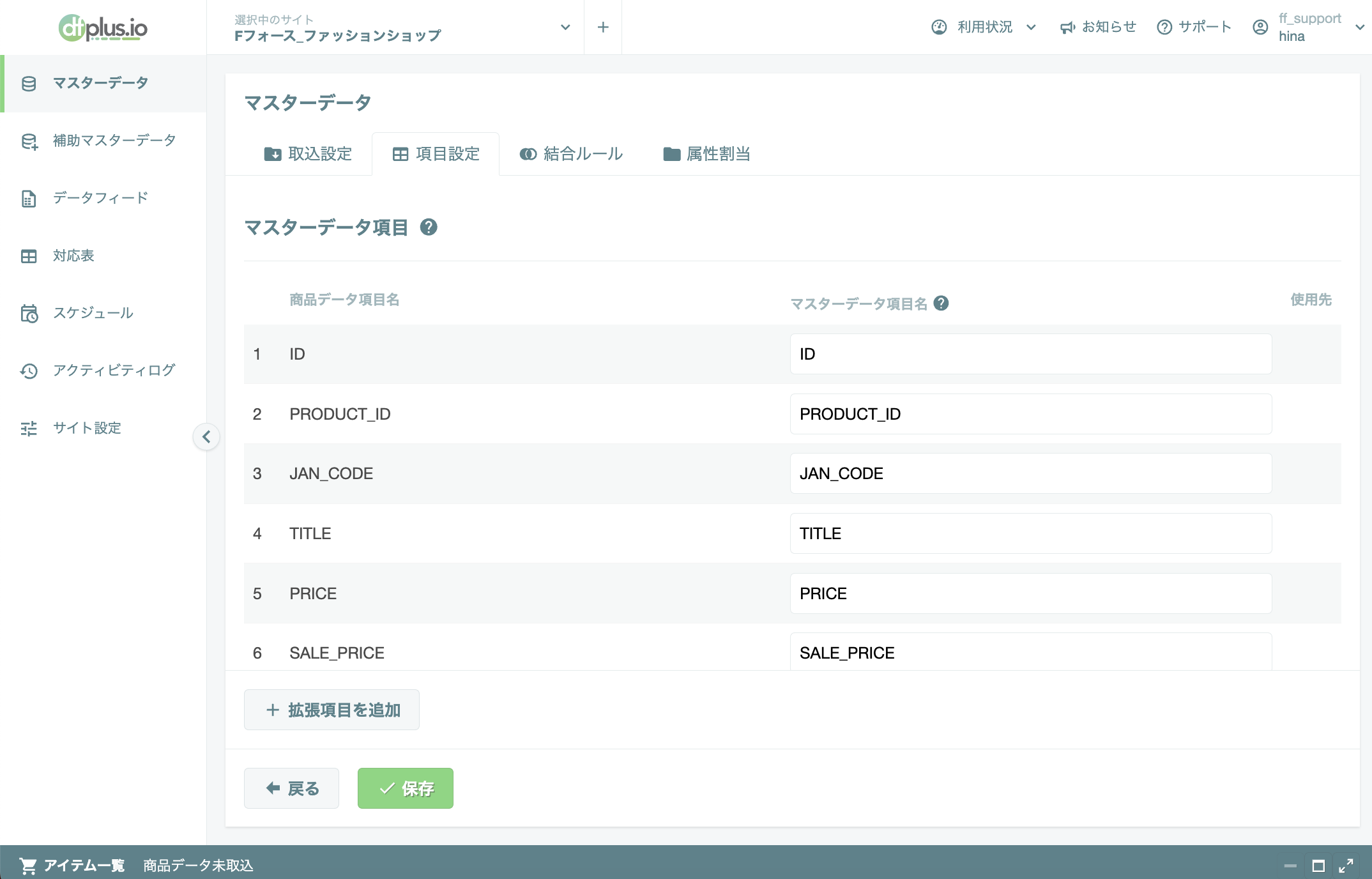Open ff_support hina account menu arrow

(1360, 27)
